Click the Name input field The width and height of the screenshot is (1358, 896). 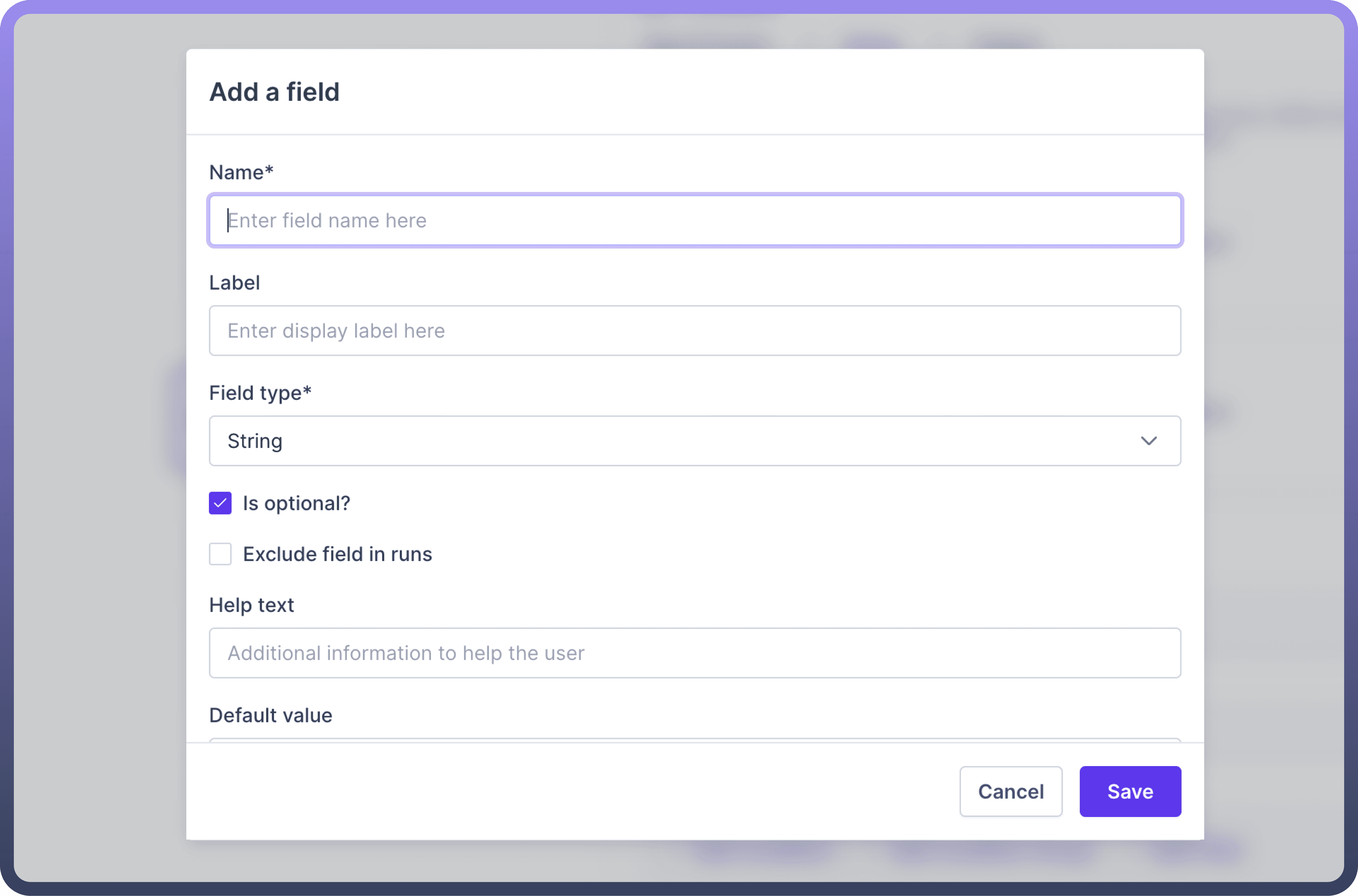point(695,221)
